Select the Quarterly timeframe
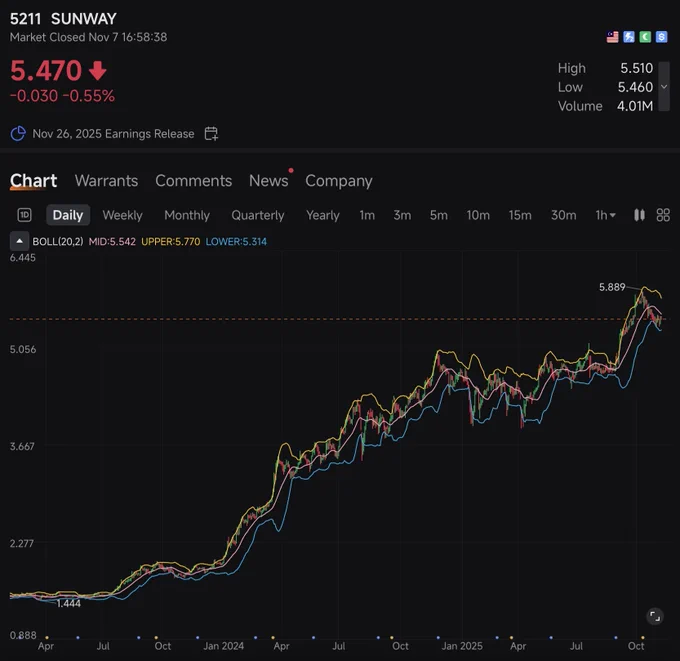Image resolution: width=680 pixels, height=661 pixels. (258, 215)
